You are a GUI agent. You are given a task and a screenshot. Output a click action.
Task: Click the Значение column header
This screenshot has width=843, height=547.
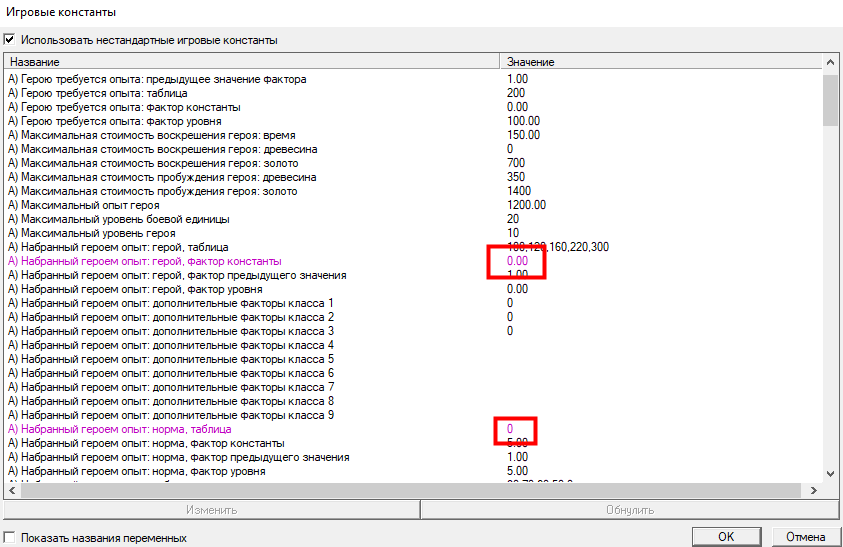coord(661,62)
